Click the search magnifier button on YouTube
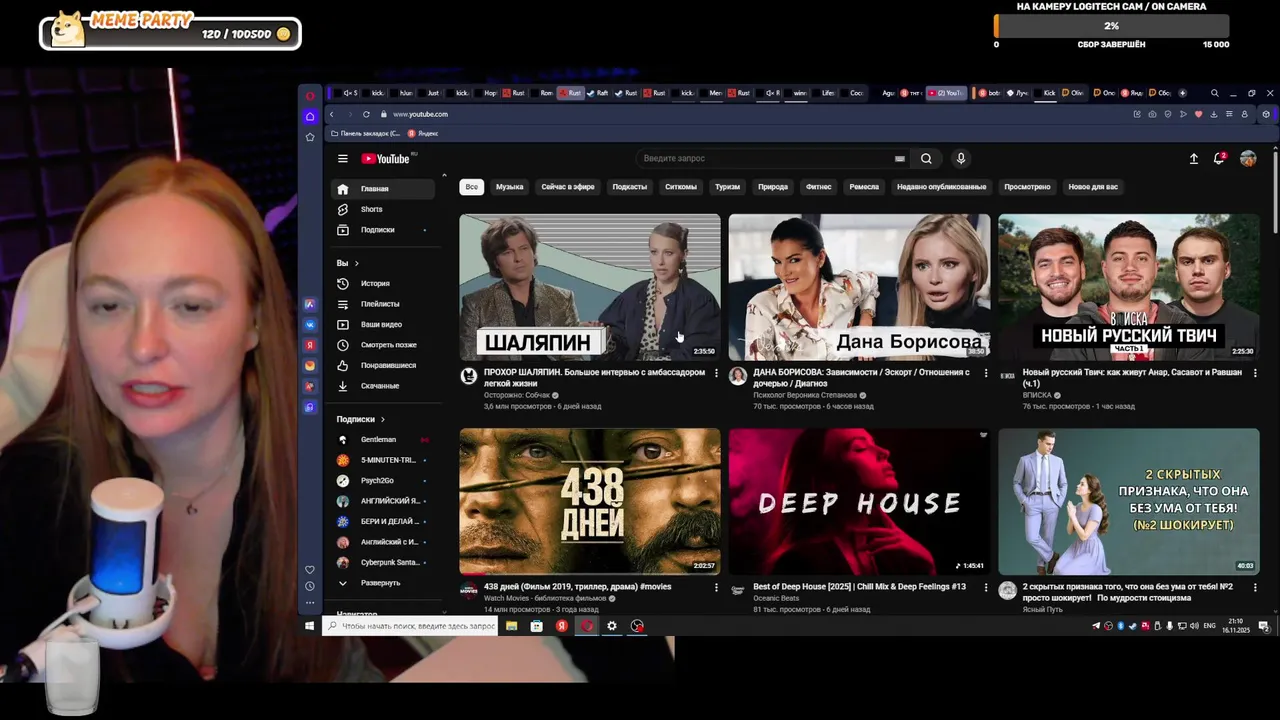 coord(926,158)
